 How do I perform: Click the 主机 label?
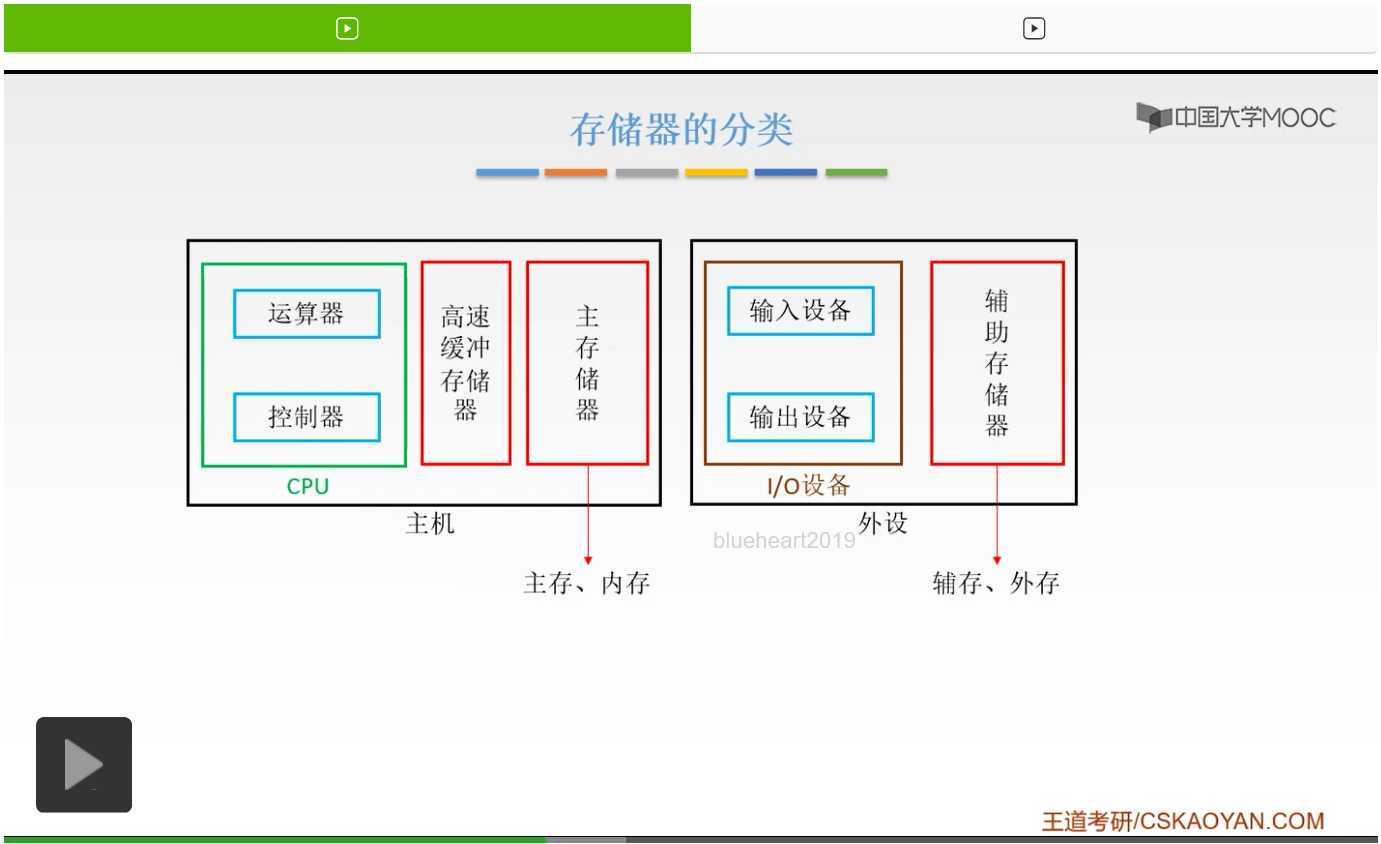pos(430,523)
